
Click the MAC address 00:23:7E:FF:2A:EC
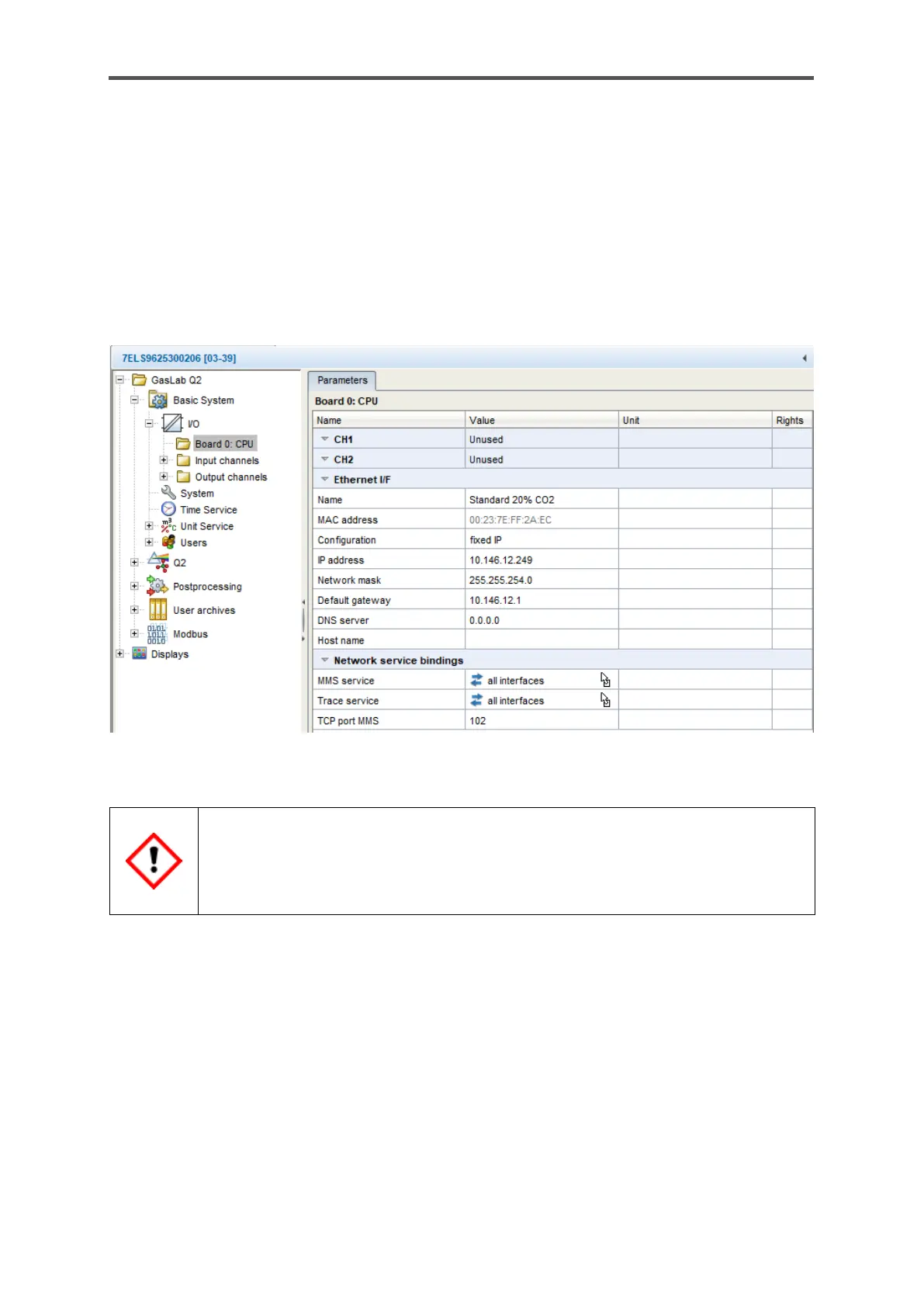coord(542,519)
